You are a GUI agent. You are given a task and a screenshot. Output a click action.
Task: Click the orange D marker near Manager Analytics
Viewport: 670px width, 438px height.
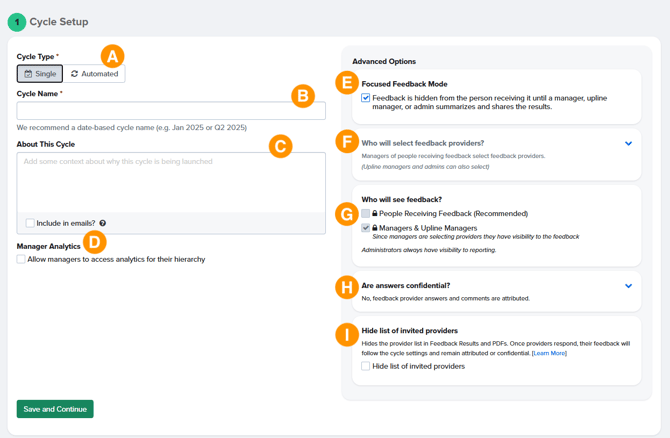94,241
